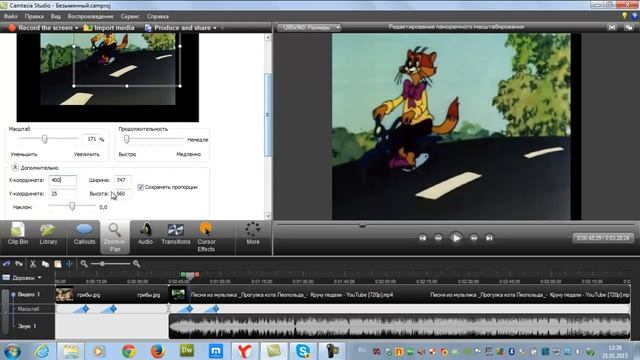The height and width of the screenshot is (360, 640).
Task: Copy selection in timeline toolbar
Action: [x=45, y=264]
